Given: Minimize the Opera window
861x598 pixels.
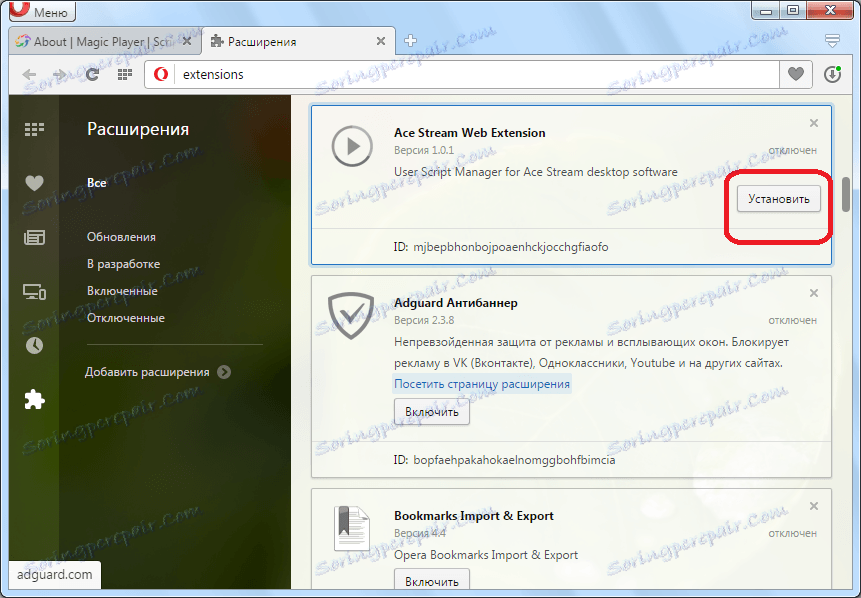Looking at the screenshot, I should 767,10.
